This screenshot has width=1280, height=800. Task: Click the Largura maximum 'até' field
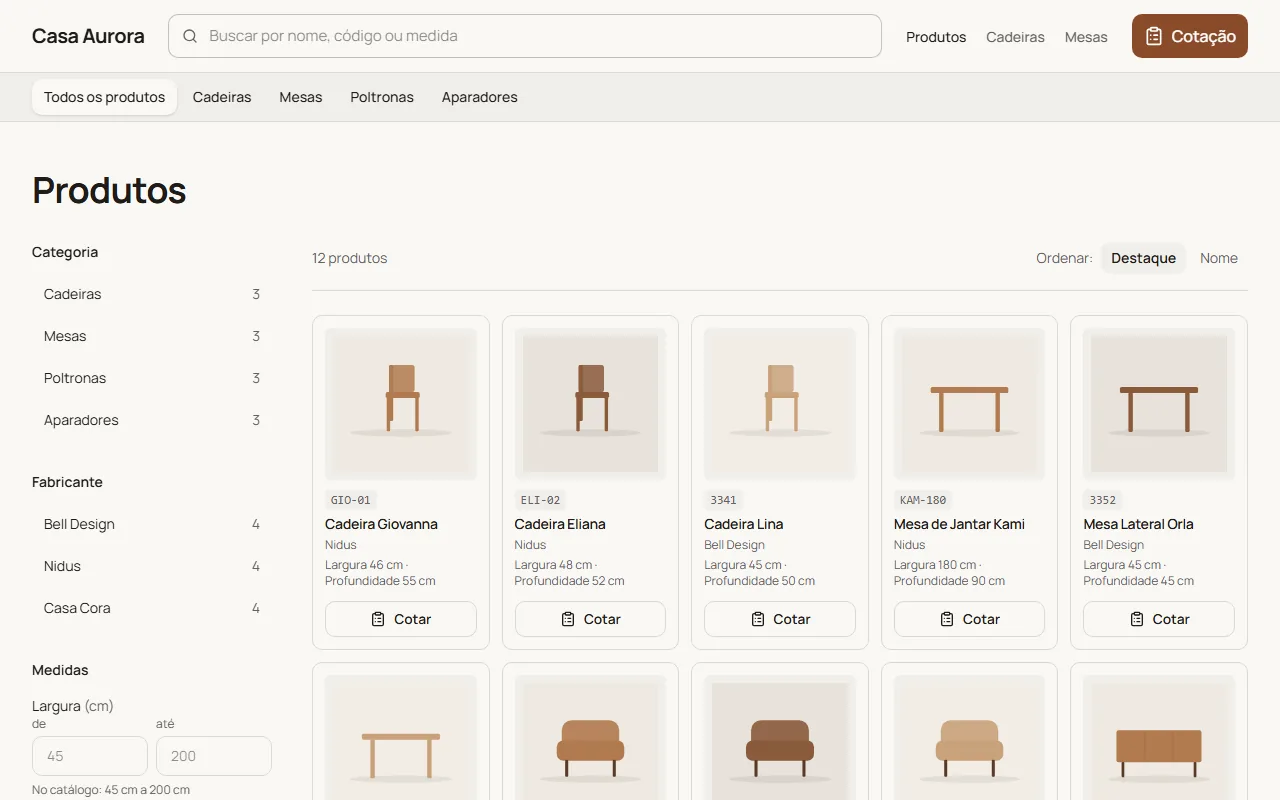(x=214, y=756)
